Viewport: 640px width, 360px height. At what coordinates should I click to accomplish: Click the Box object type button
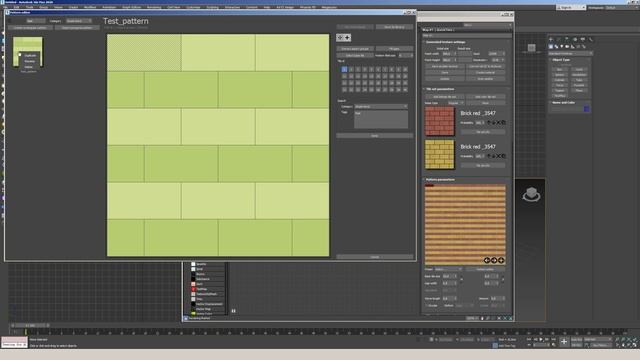[560, 69]
